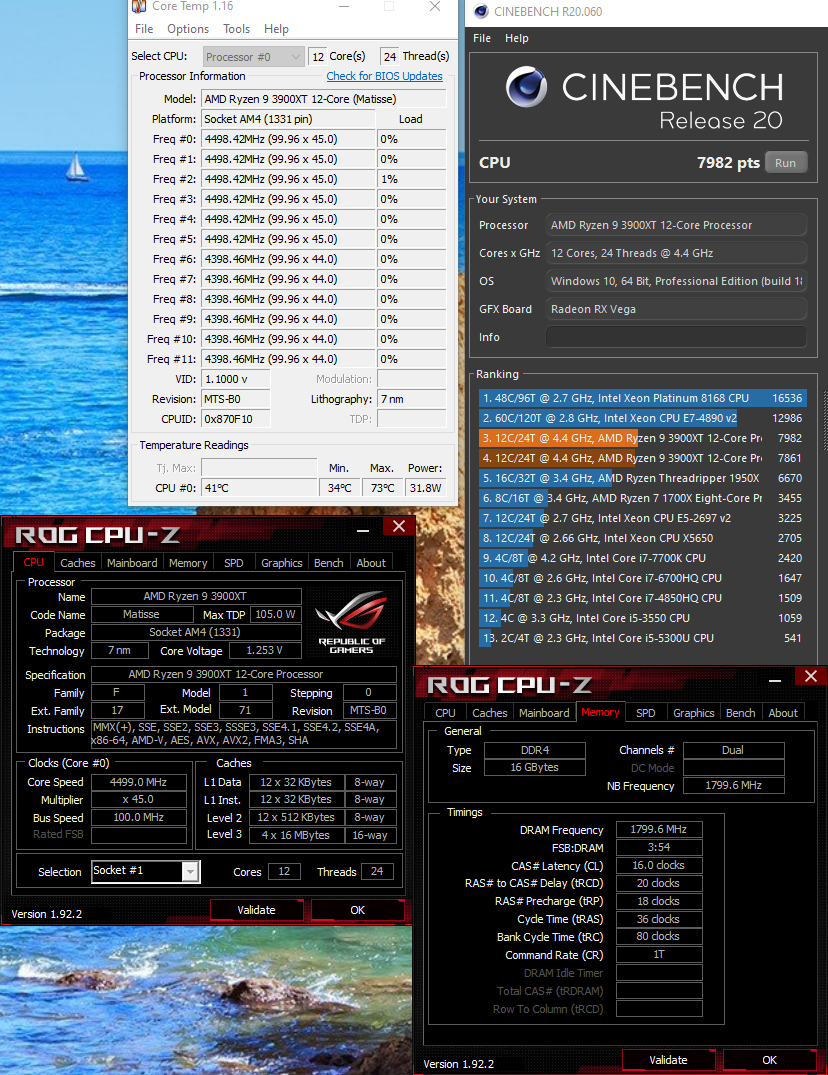Select the Xeon E7-4890 v2 ranking row

642,418
